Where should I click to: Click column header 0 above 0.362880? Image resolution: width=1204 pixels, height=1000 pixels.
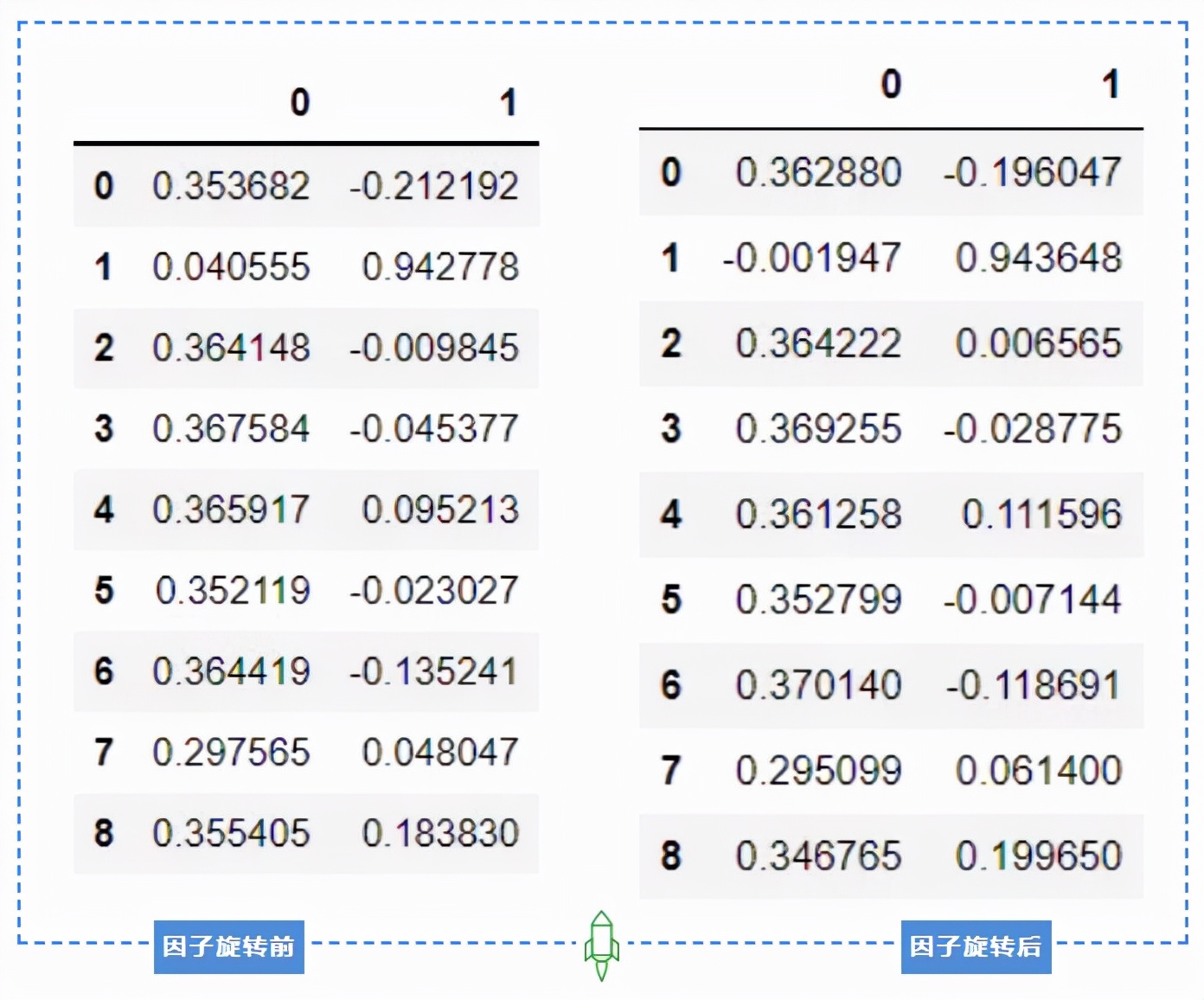point(891,85)
